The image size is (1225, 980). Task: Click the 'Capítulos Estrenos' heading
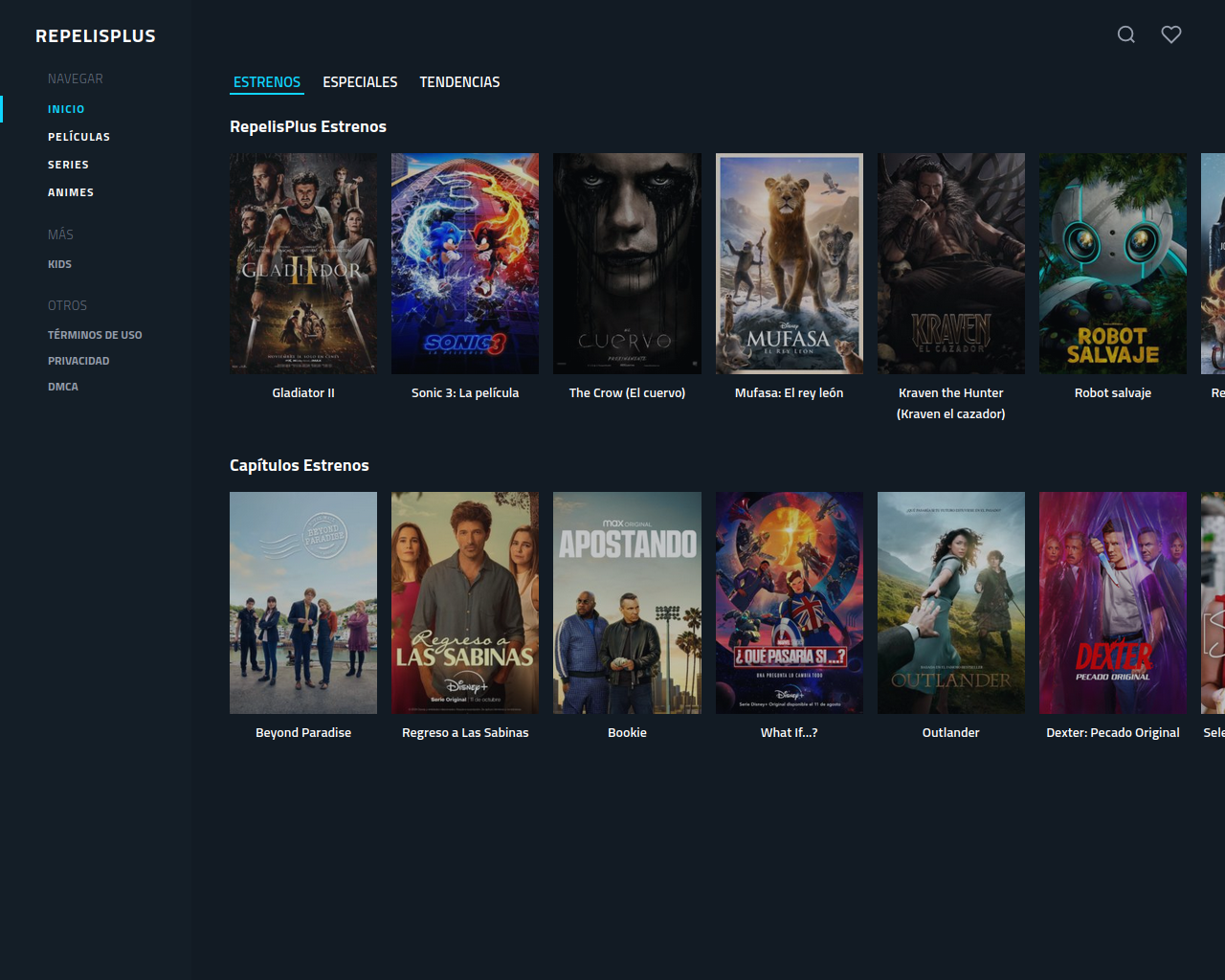click(x=300, y=465)
